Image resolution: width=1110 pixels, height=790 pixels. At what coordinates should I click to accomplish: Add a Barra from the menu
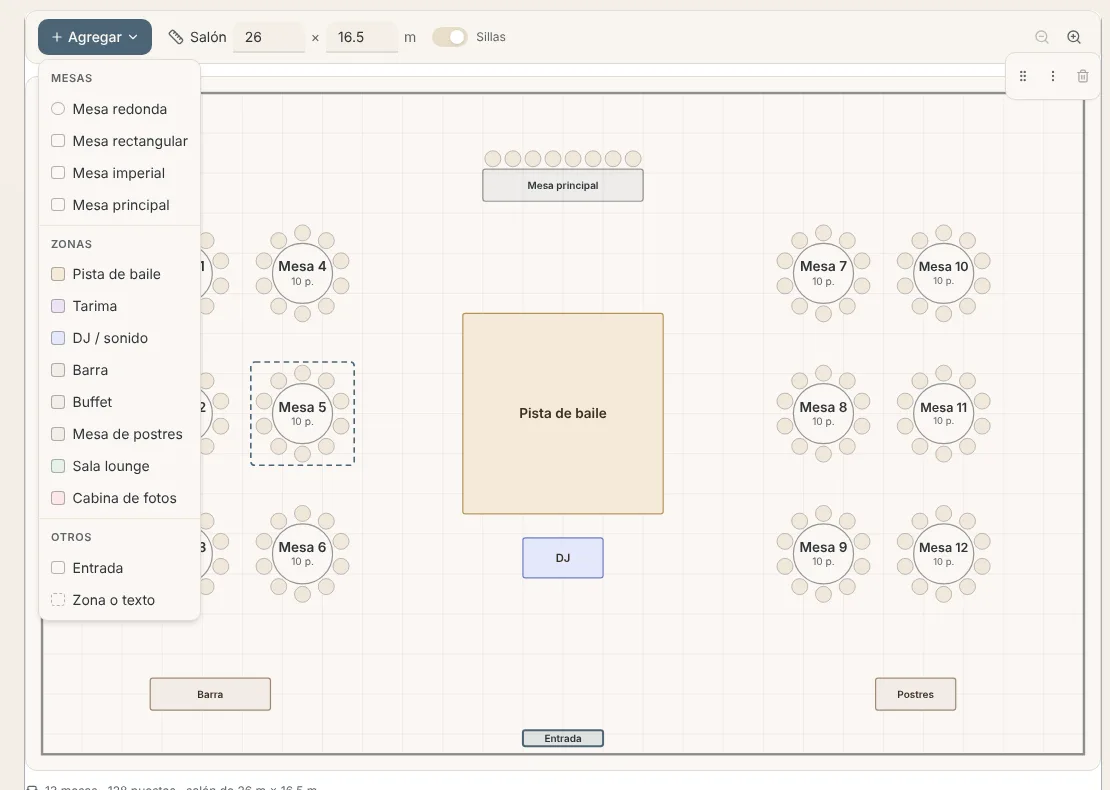(x=120, y=370)
